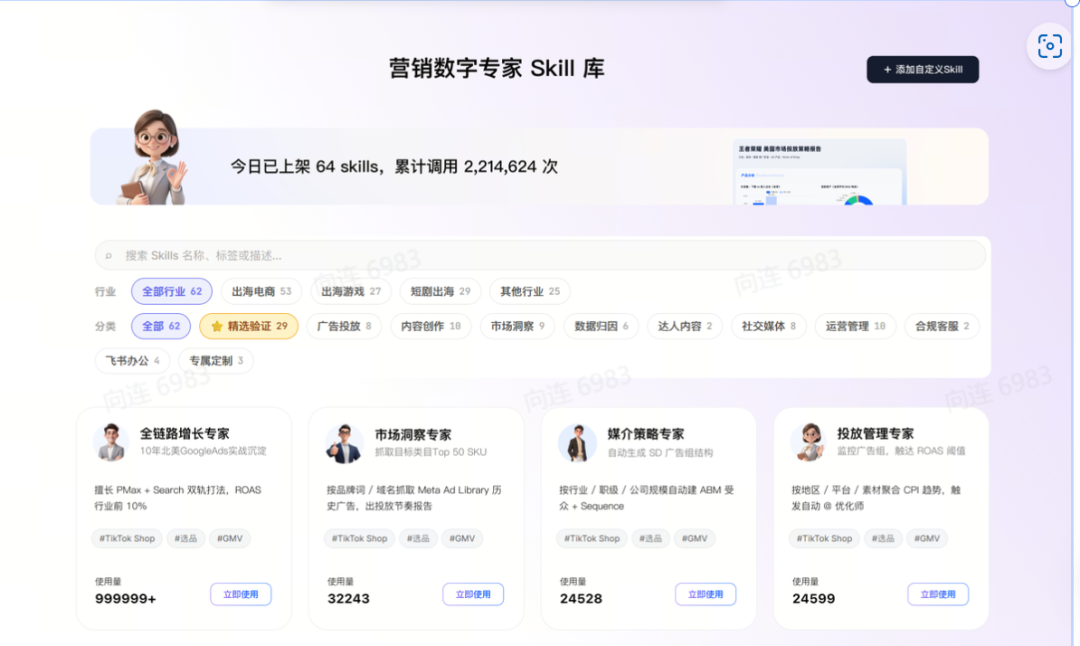Click #选品 tag on 媒介策略专家 card
1080x646 pixels.
coord(650,539)
